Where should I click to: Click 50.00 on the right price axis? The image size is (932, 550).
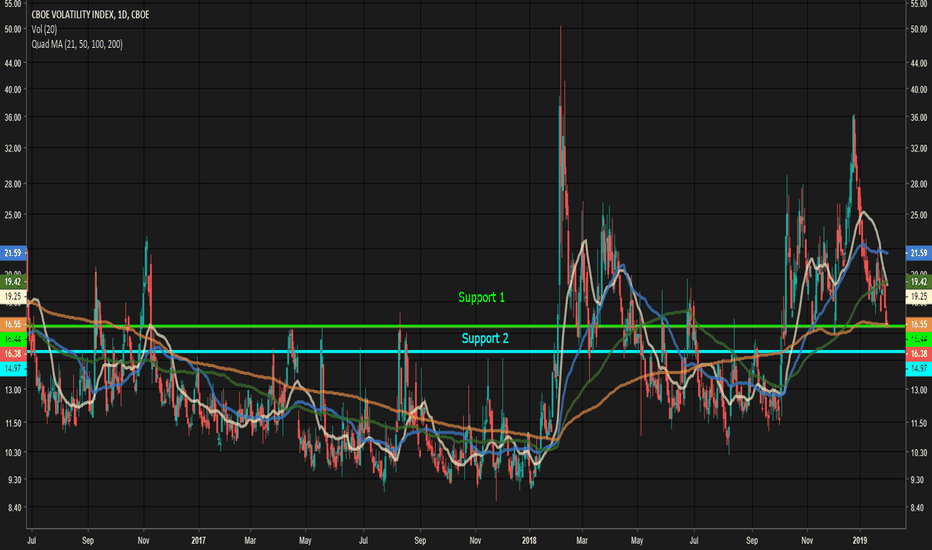(x=918, y=29)
